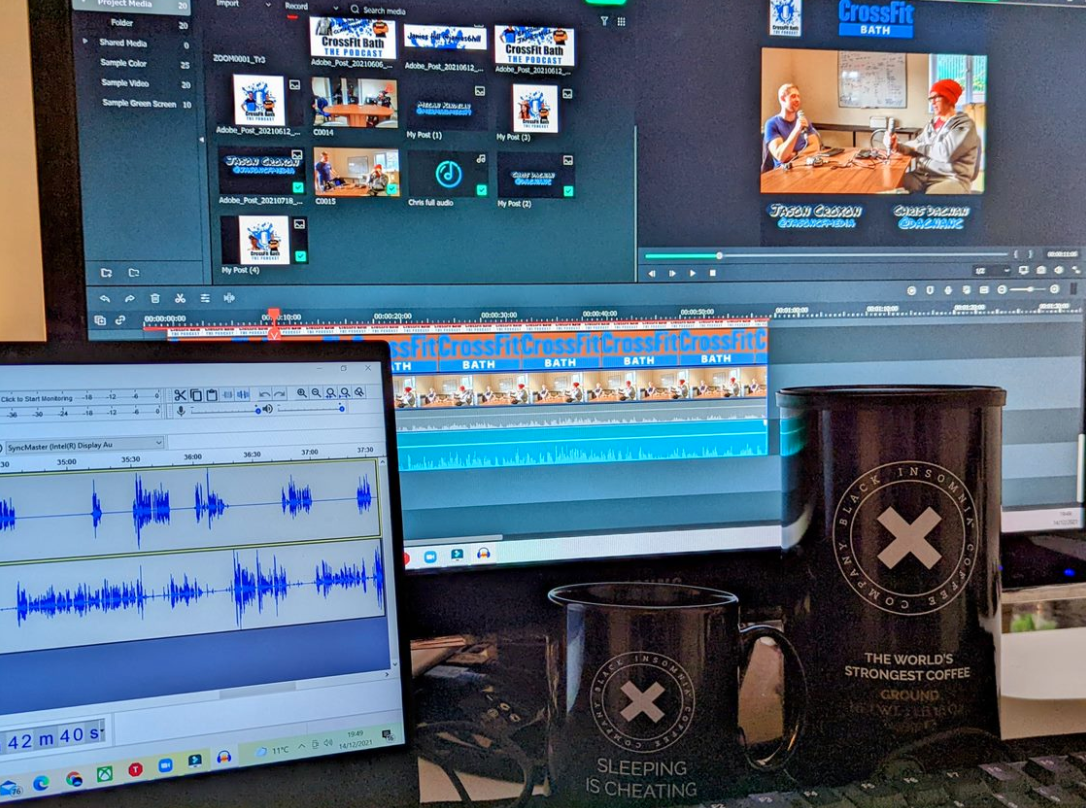
Task: Select the C0014 video clip thumbnail
Action: tap(354, 102)
